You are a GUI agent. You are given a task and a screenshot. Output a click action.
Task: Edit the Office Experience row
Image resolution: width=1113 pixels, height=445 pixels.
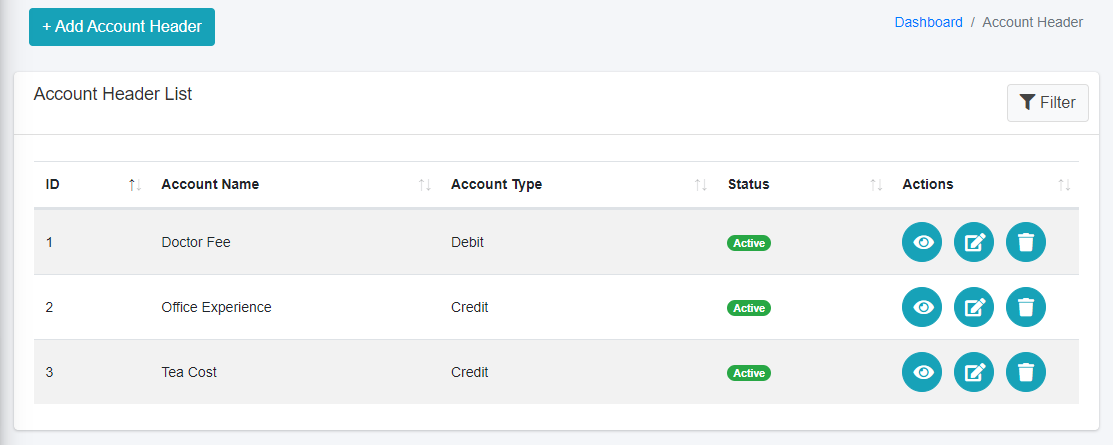coord(974,307)
